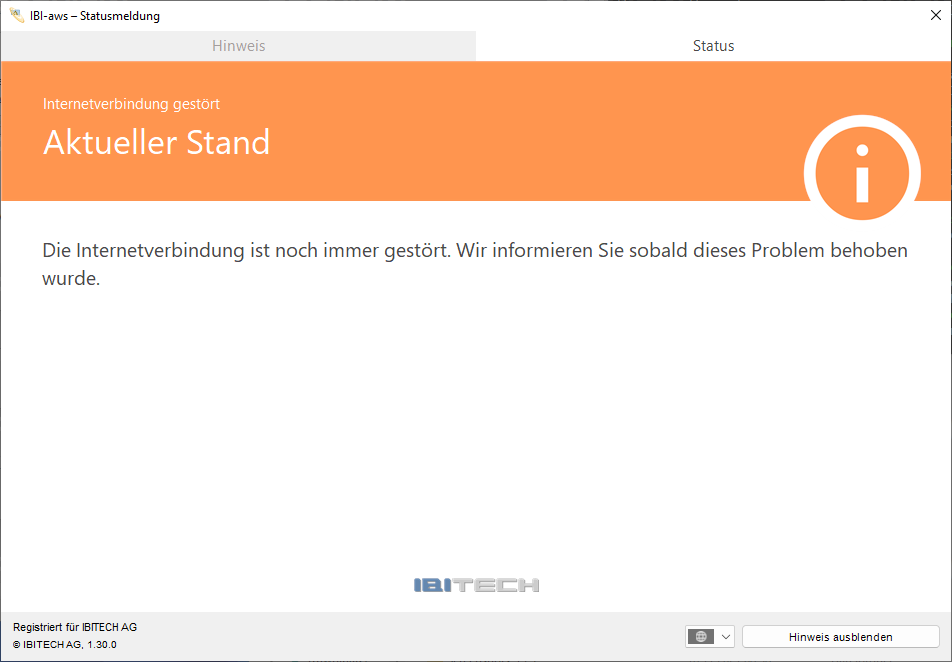Expand the language chooser with its chevron arrow
Viewport: 952px width, 662px height.
click(x=726, y=636)
